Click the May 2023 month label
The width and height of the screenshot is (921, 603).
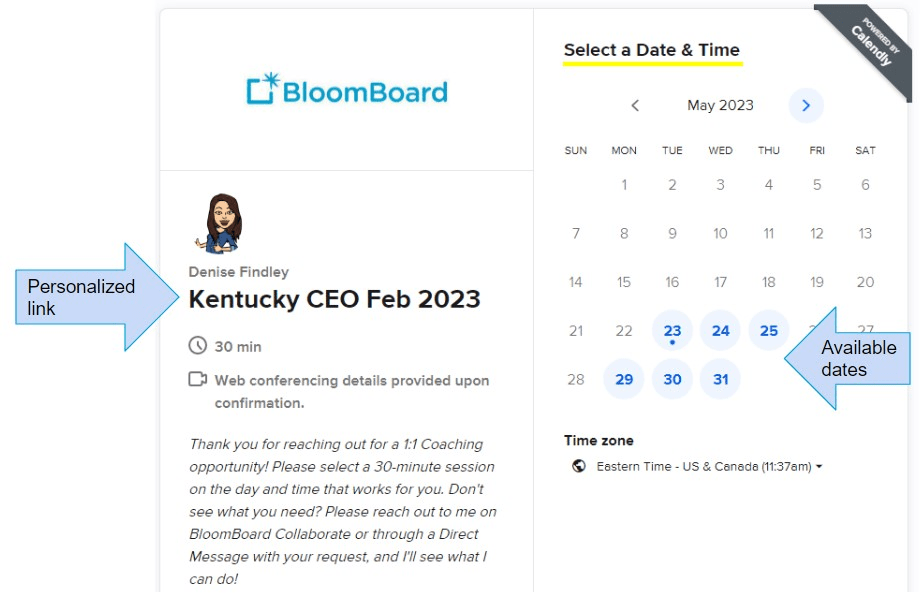click(720, 106)
